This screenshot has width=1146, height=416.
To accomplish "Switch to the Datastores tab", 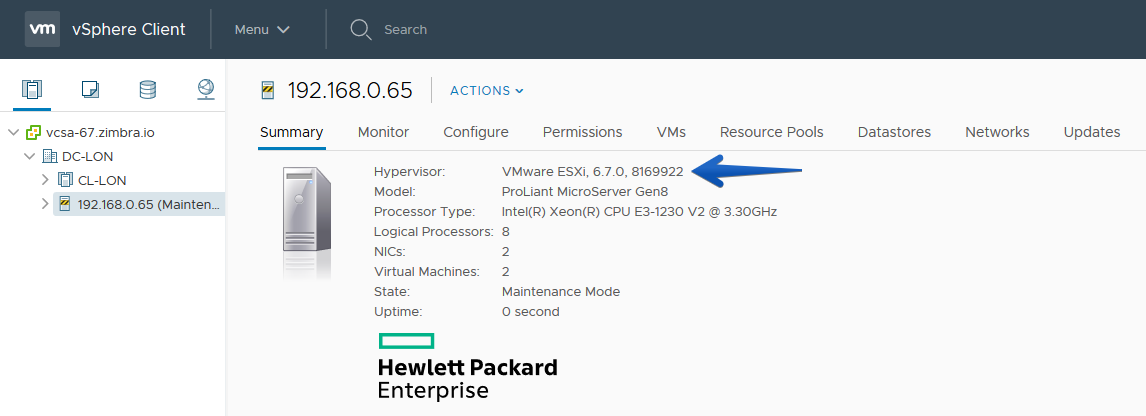I will pyautogui.click(x=895, y=132).
